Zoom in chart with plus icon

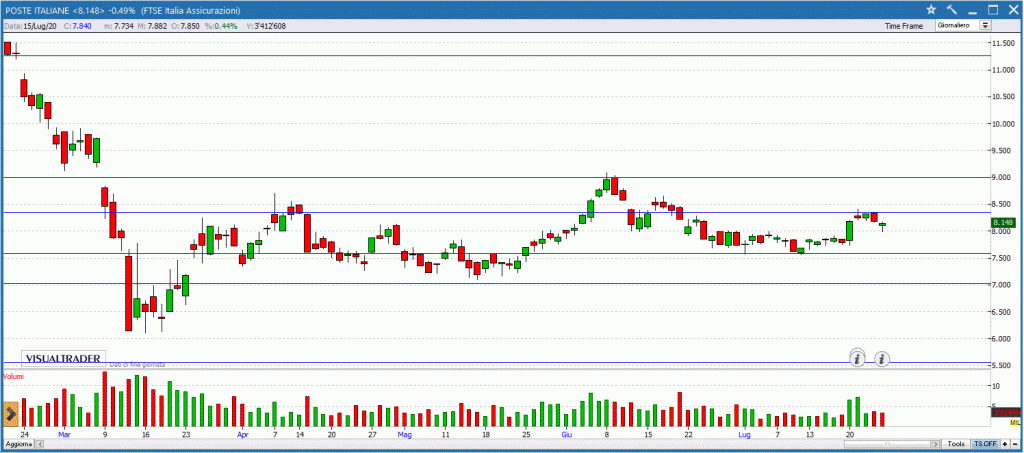pyautogui.click(x=1004, y=444)
